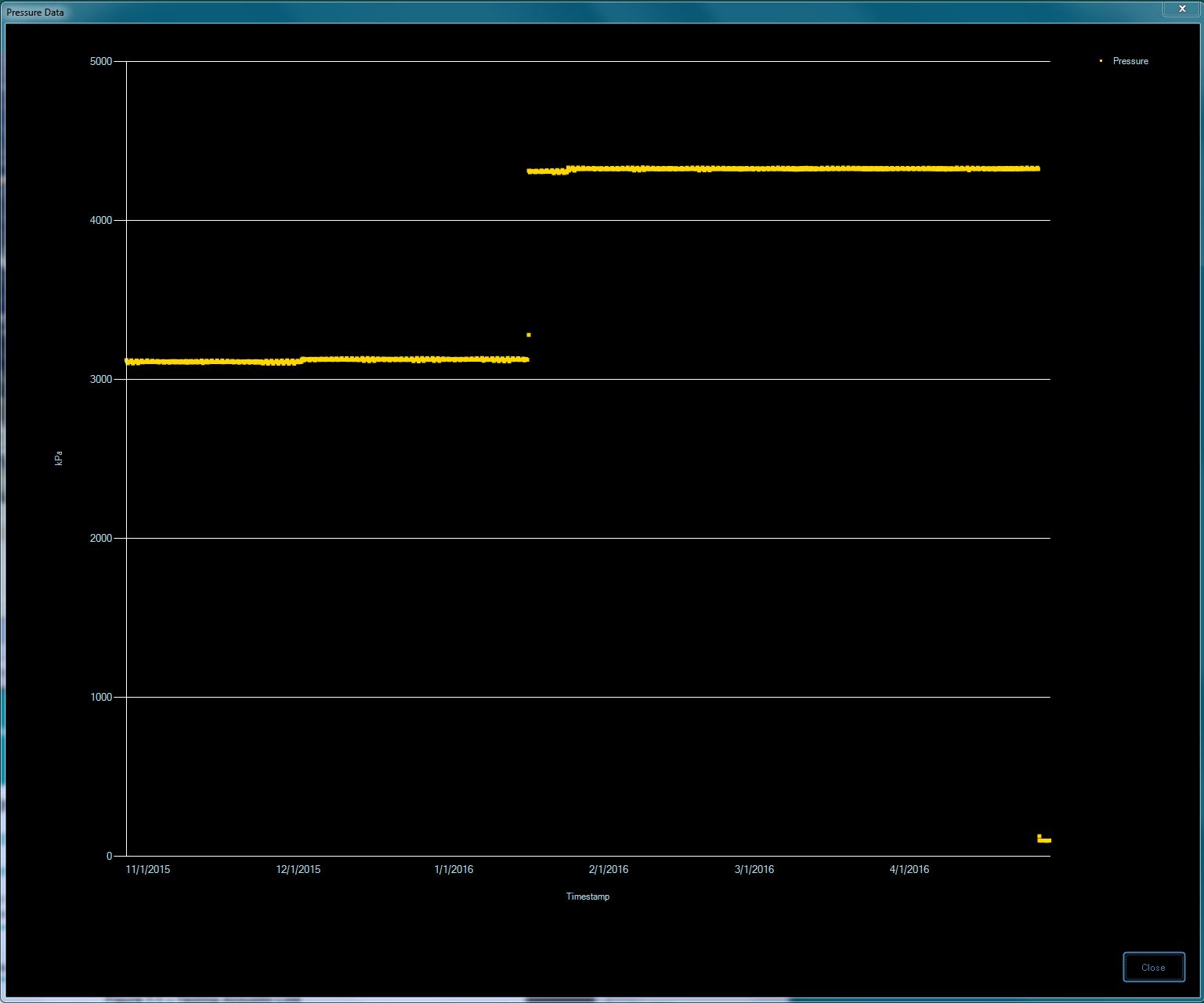The height and width of the screenshot is (1003, 1204).
Task: Select the 3000 y-axis tick label
Action: pyautogui.click(x=101, y=379)
